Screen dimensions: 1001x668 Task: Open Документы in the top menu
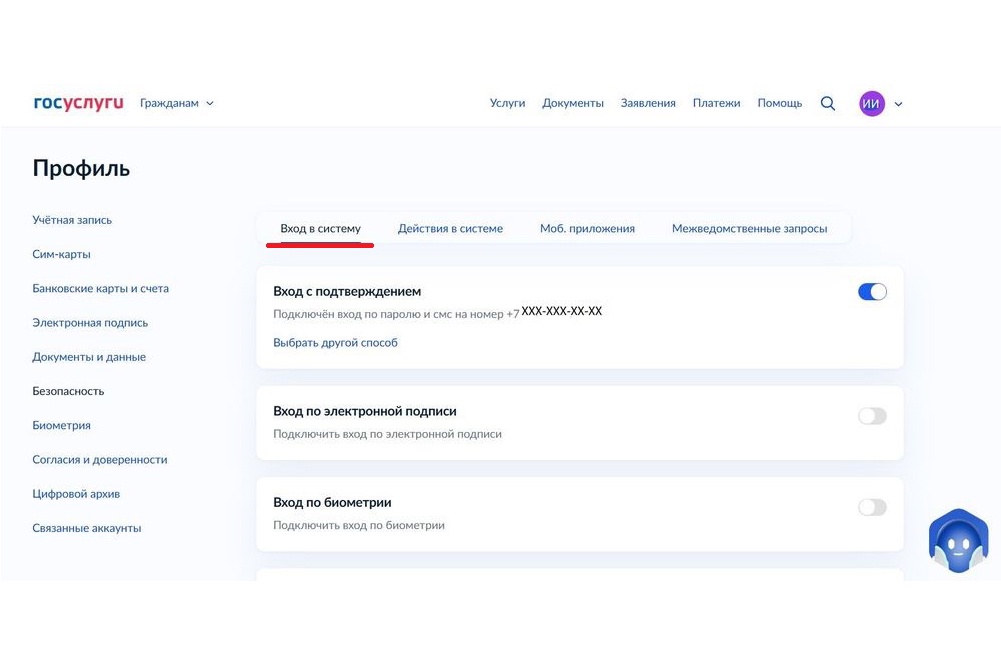point(572,103)
